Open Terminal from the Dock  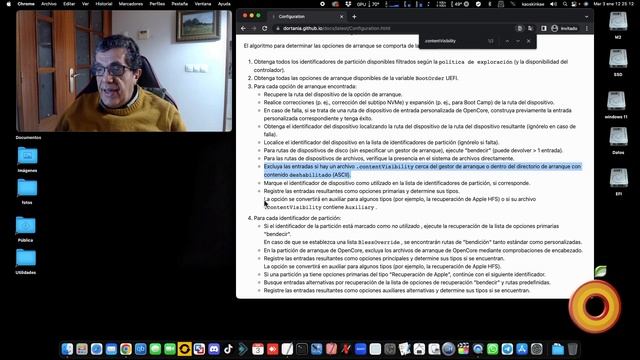pyautogui.click(x=302, y=349)
